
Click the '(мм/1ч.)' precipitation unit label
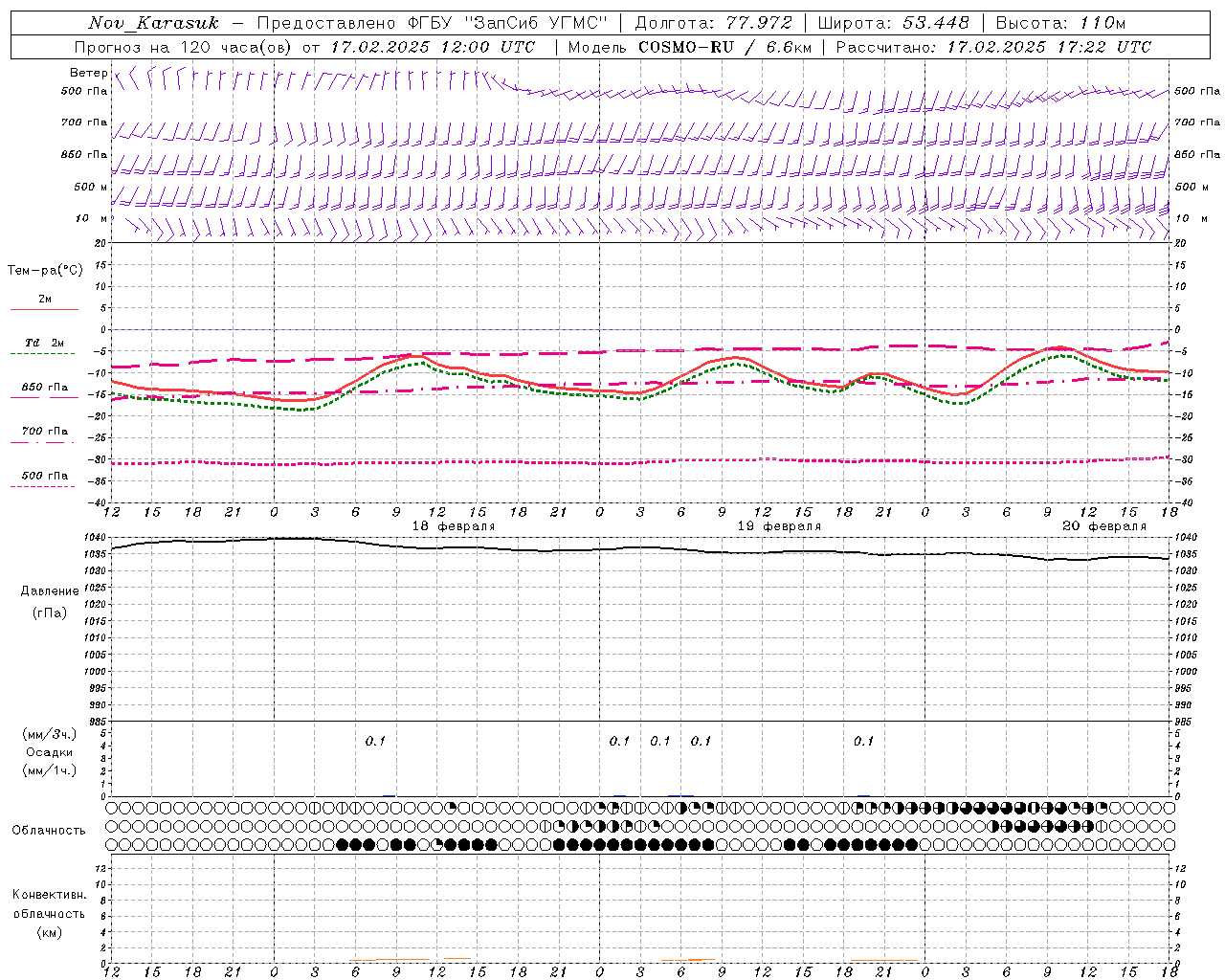(50, 770)
